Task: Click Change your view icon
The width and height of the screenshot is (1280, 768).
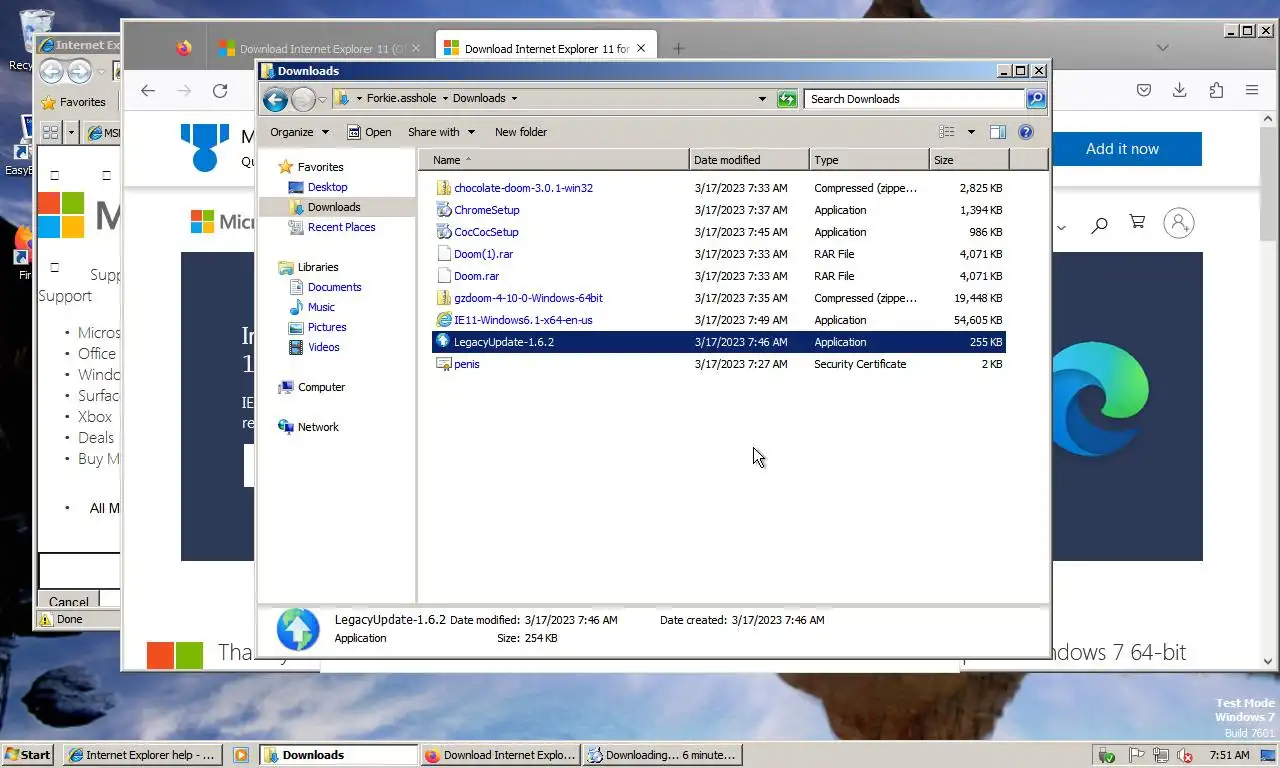Action: tap(947, 132)
